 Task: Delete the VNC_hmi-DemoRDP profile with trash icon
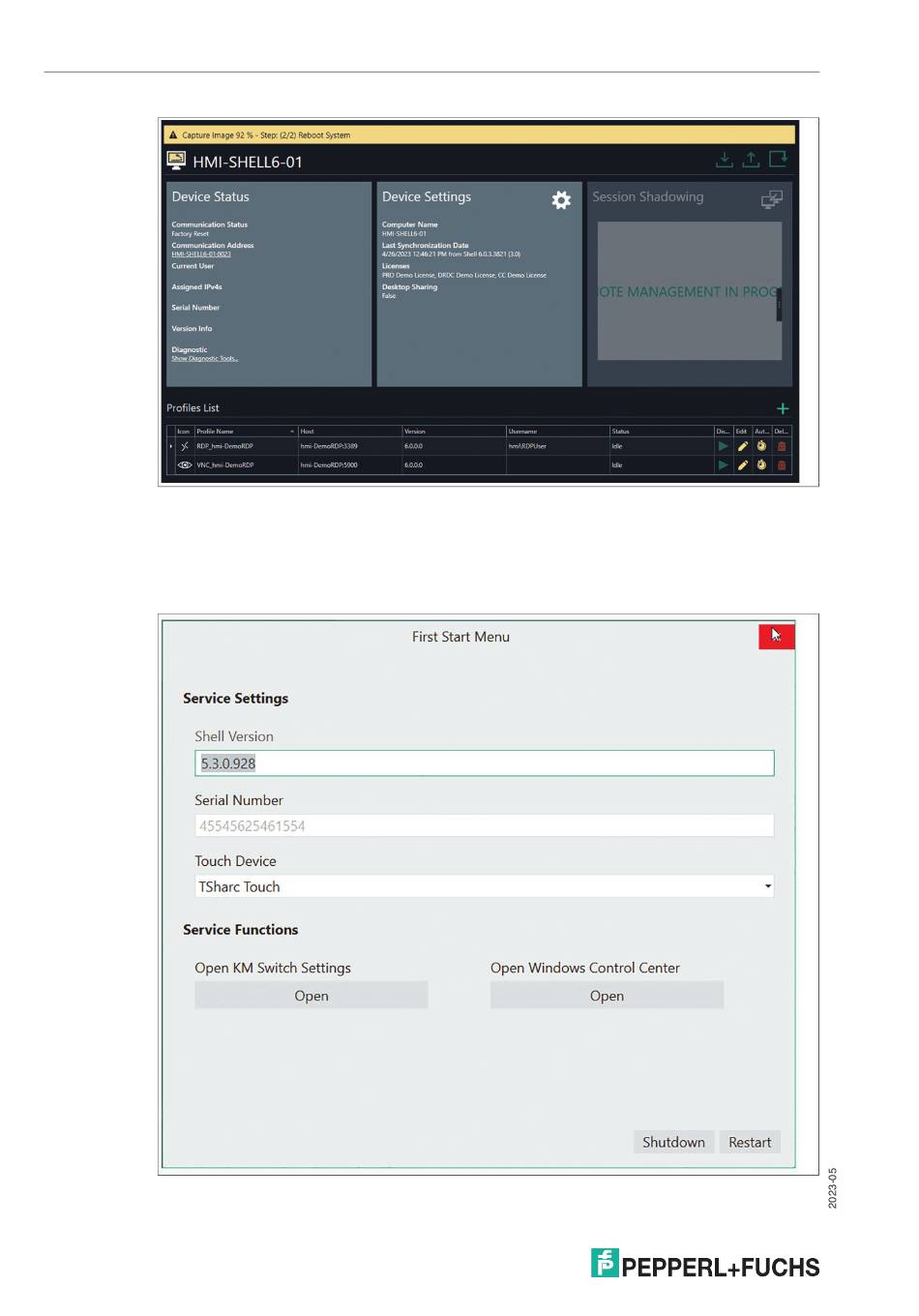[782, 465]
